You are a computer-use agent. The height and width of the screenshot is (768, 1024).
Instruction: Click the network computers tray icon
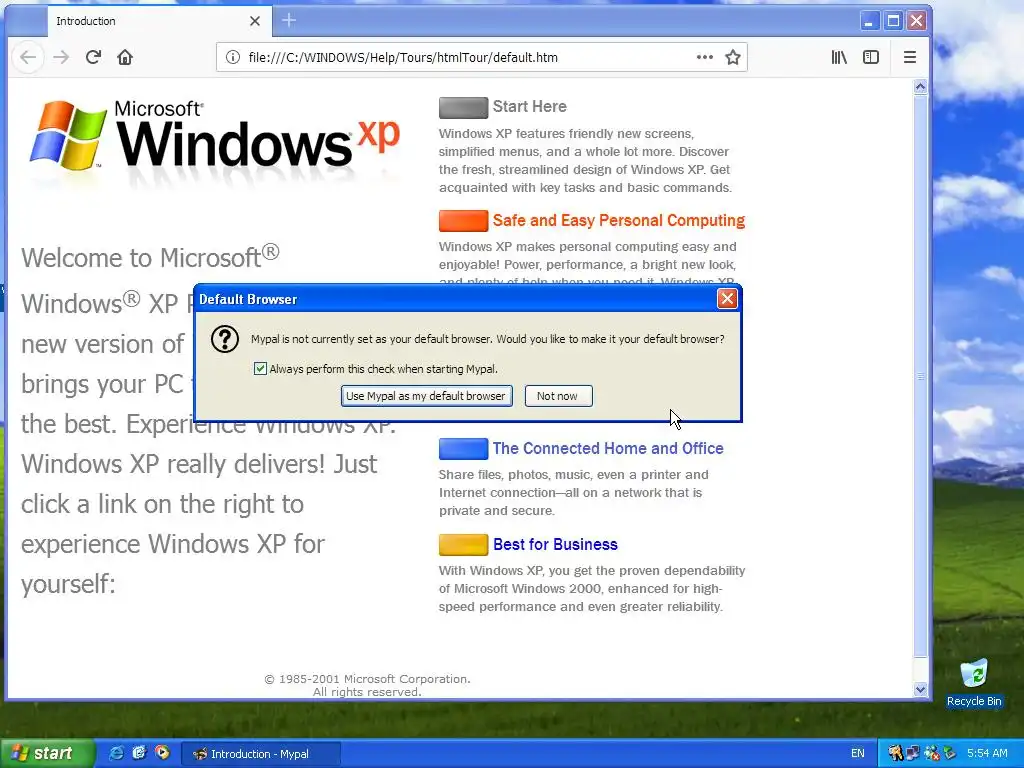pos(912,754)
